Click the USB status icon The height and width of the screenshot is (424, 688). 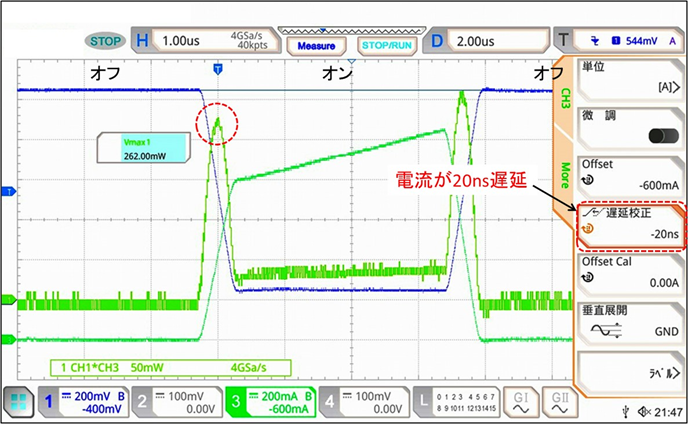pyautogui.click(x=625, y=412)
